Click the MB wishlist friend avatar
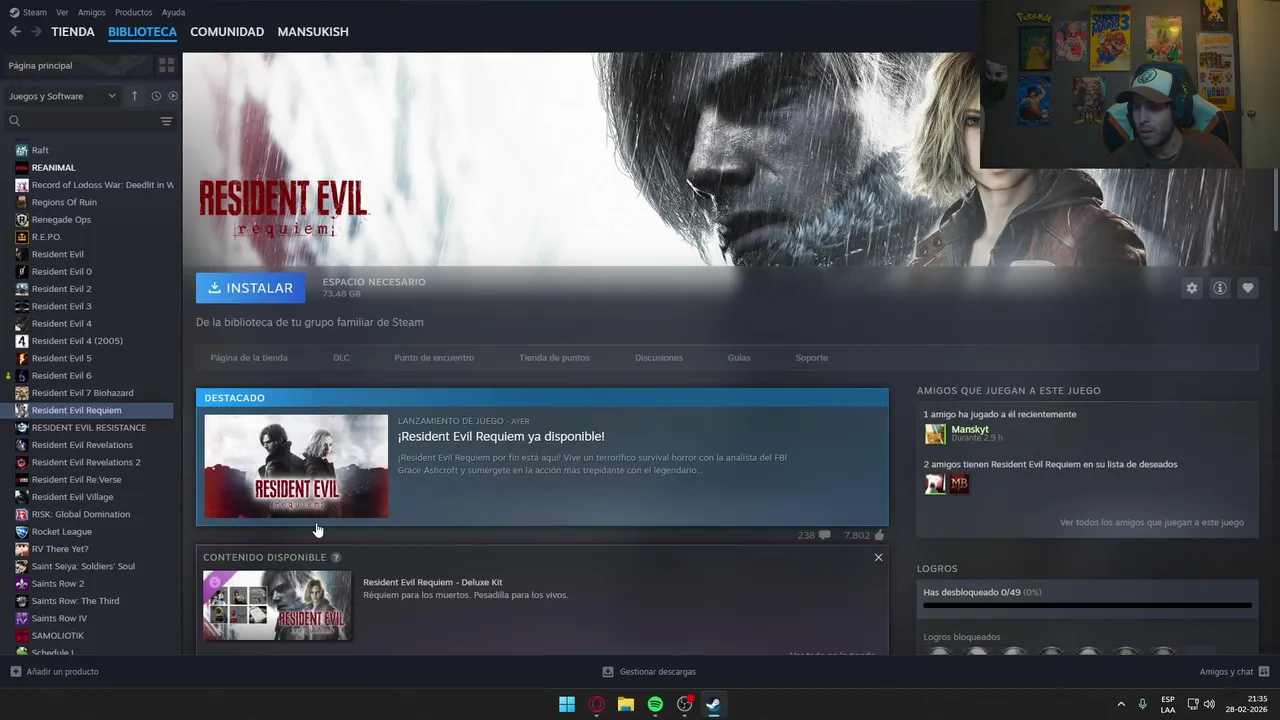Viewport: 1280px width, 720px height. click(960, 484)
